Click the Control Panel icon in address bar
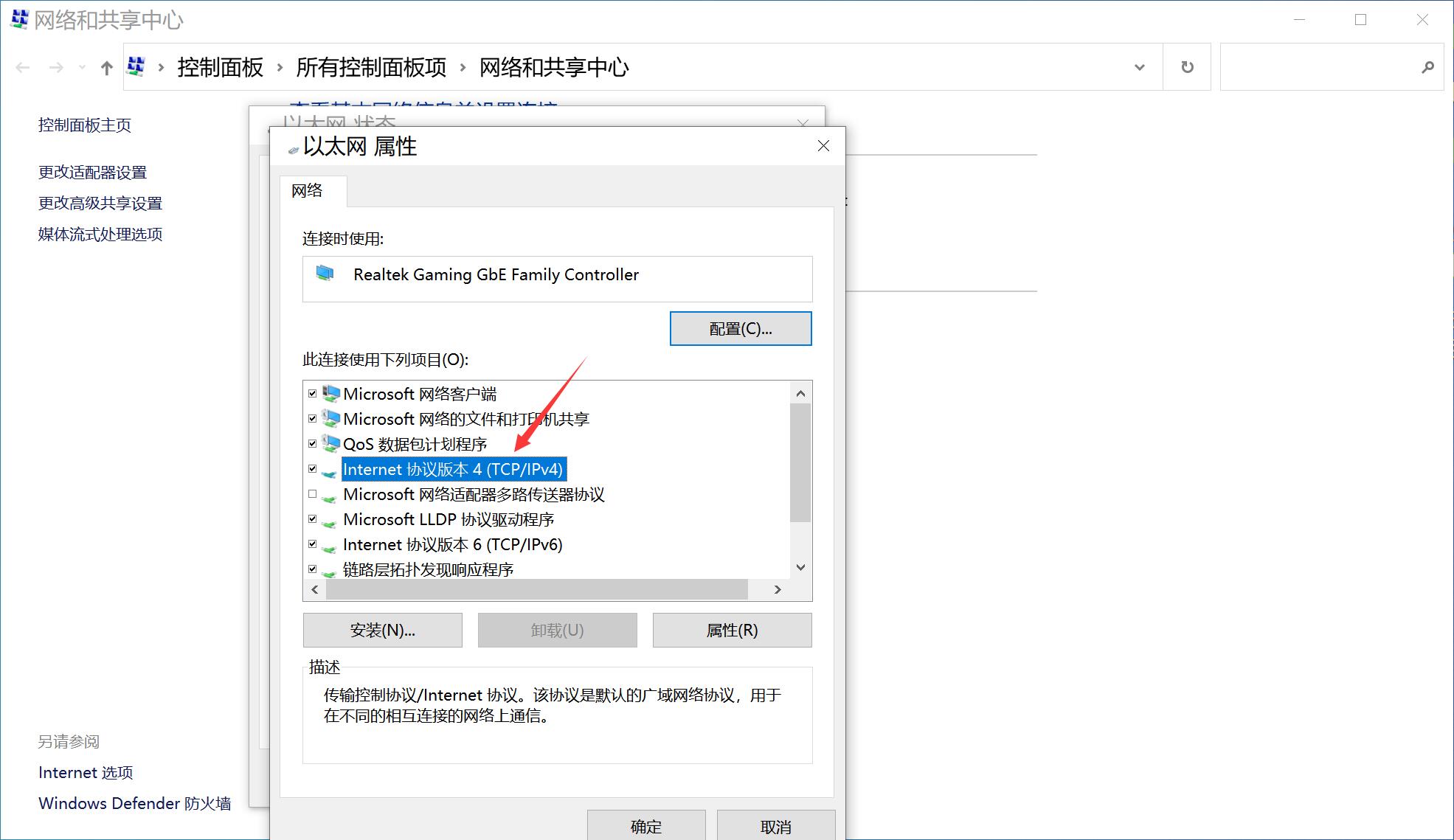Viewport: 1454px width, 840px height. click(x=136, y=67)
